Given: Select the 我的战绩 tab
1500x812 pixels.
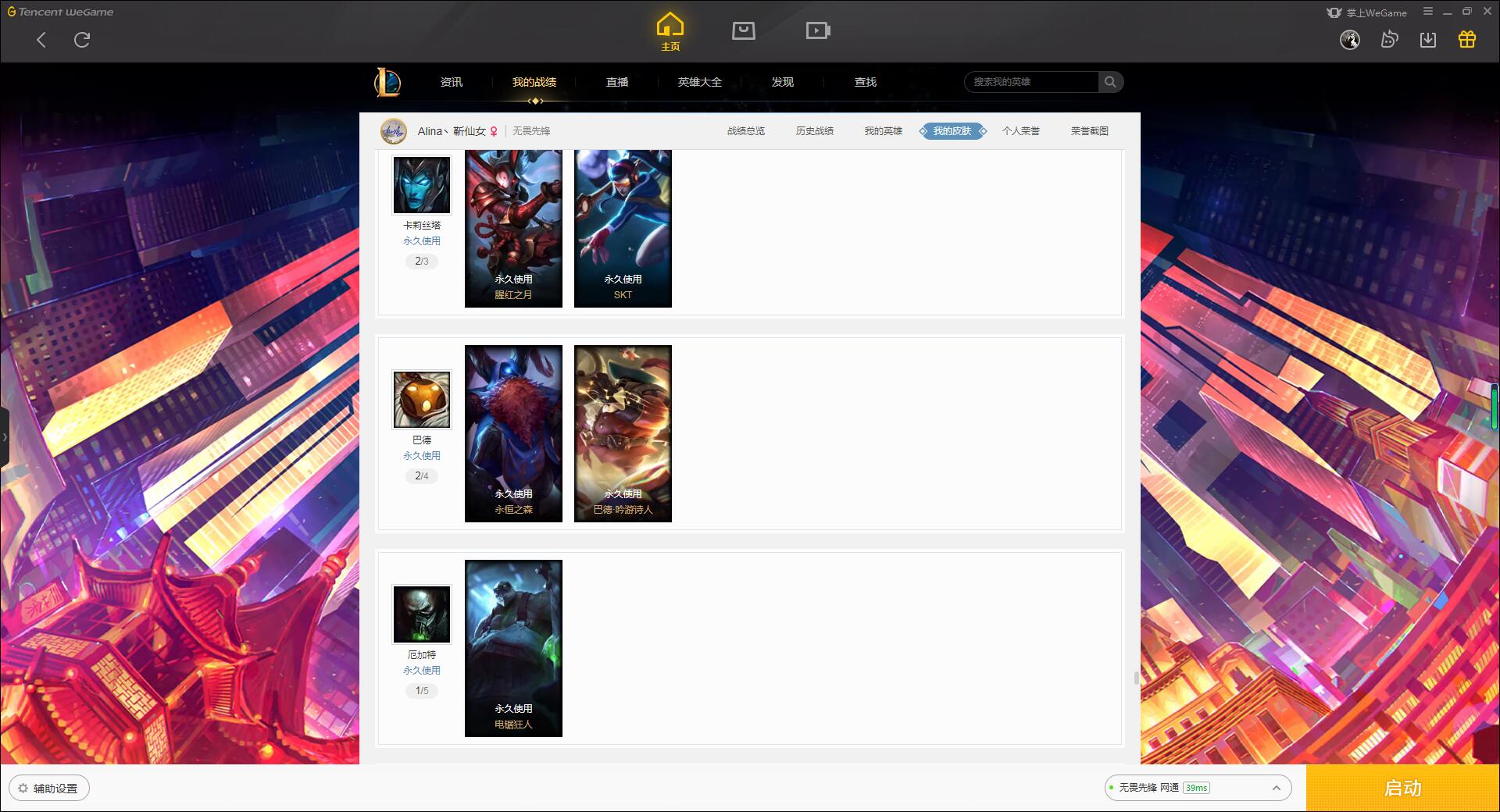Looking at the screenshot, I should [534, 82].
